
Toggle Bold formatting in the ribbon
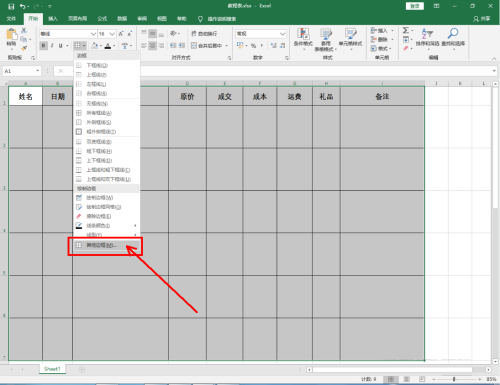[43, 45]
